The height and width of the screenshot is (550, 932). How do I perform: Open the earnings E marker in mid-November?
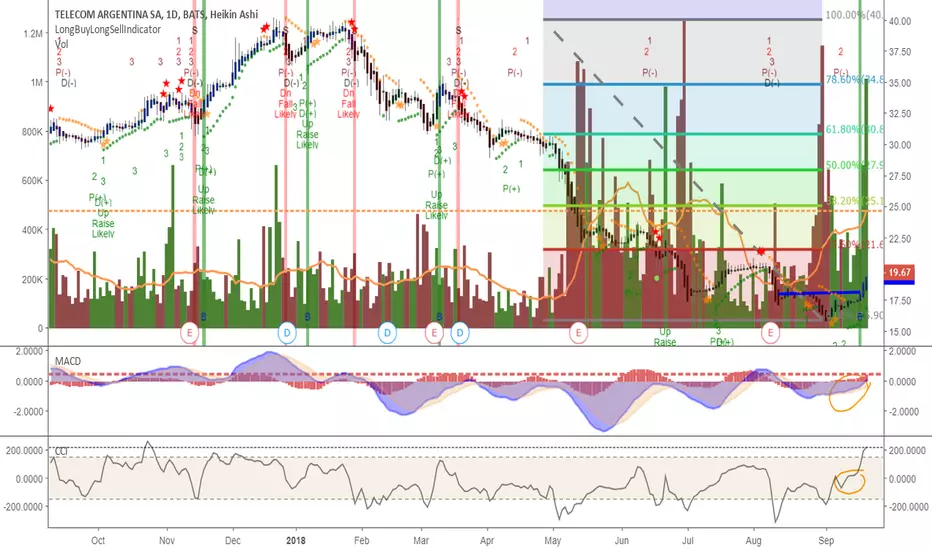click(190, 332)
